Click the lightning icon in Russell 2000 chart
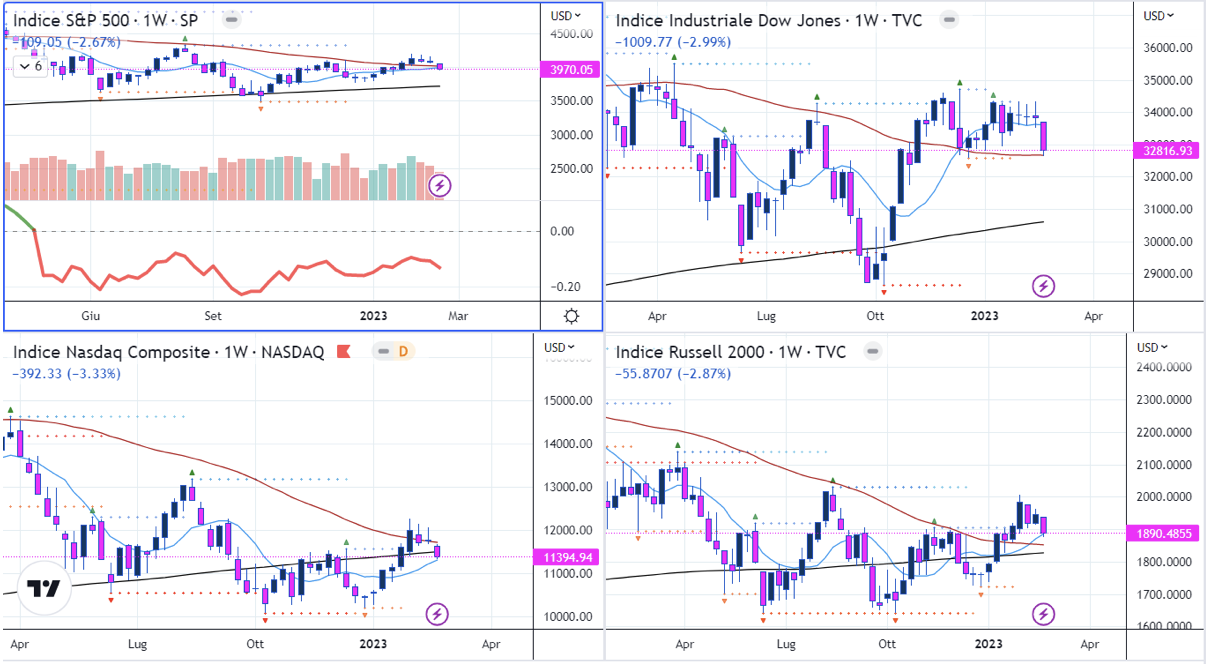 (x=1044, y=614)
